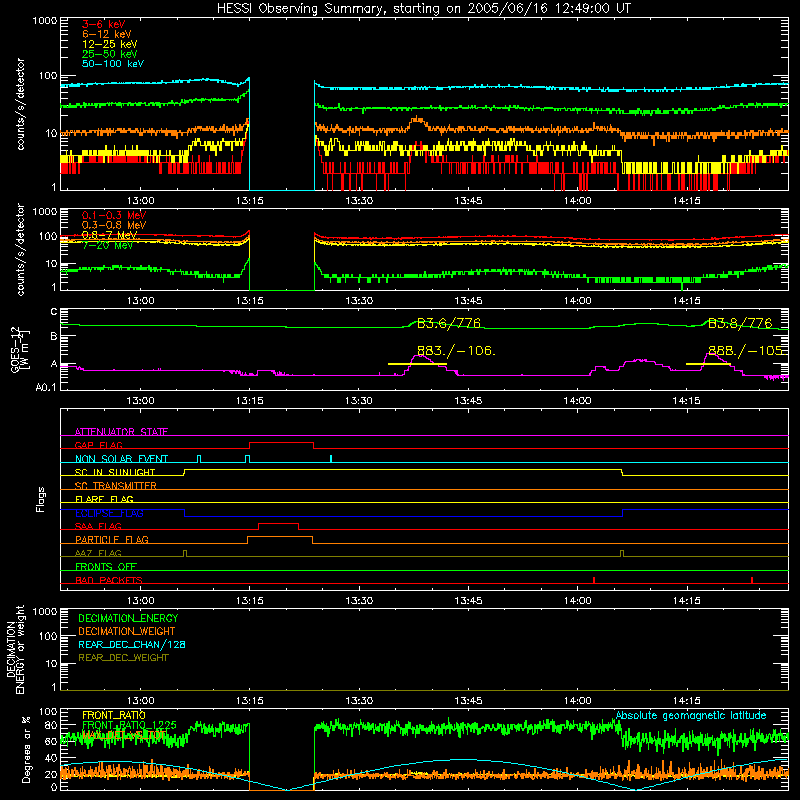Click the 0.8-7 MeV legend label
Image resolution: width=800 pixels, height=800 pixels.
pyautogui.click(x=110, y=235)
